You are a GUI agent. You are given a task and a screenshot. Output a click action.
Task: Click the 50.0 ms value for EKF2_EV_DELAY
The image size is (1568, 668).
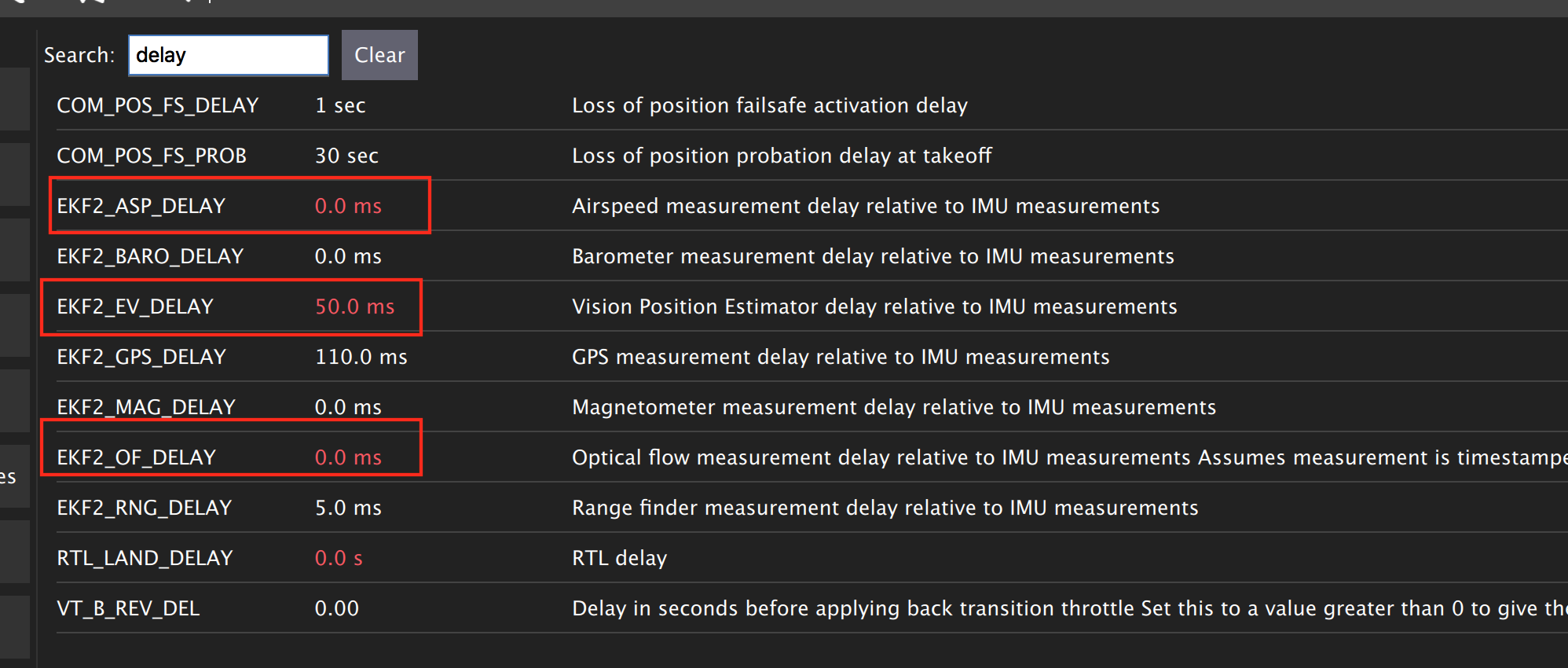[355, 306]
